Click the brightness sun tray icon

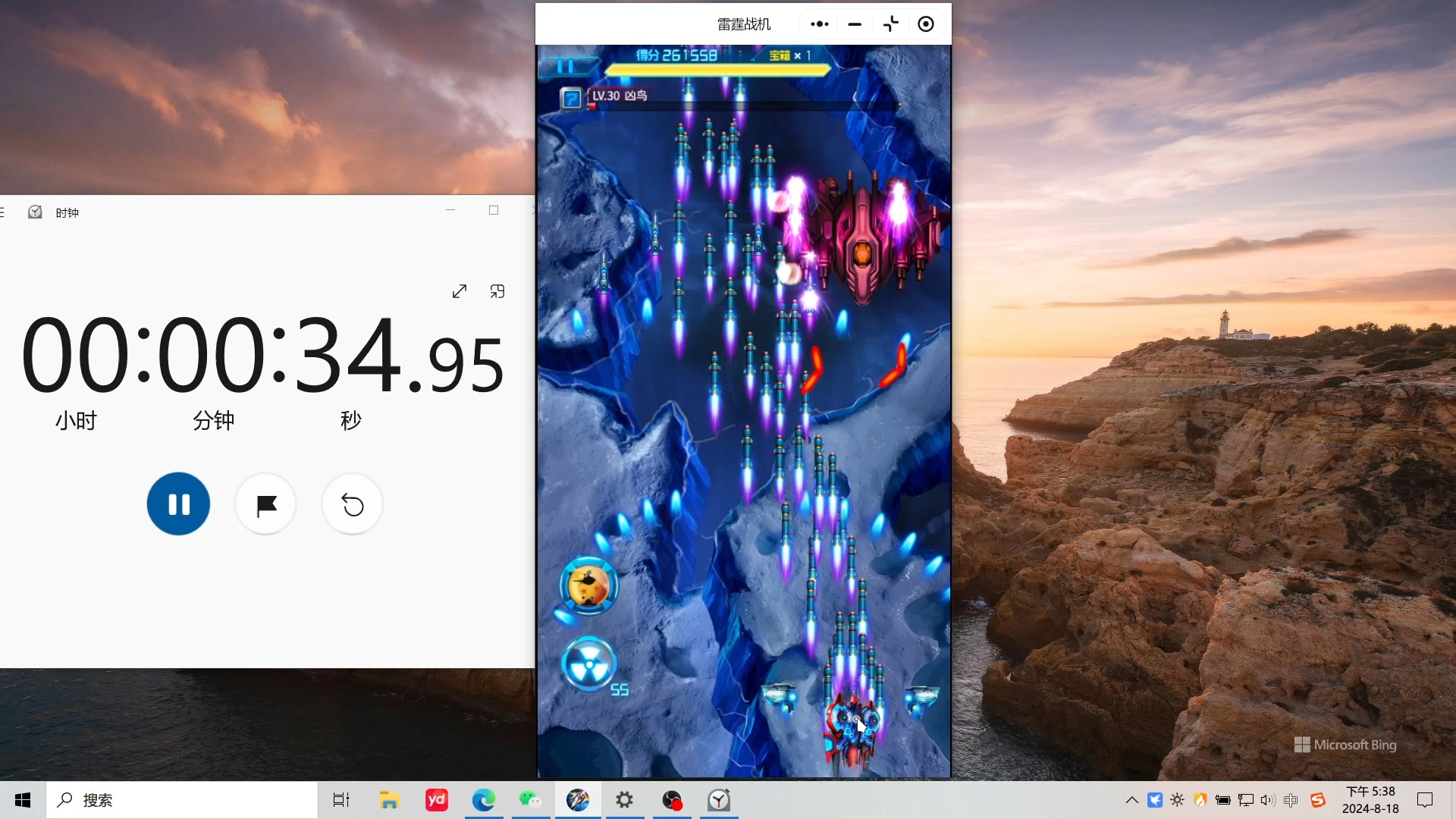tap(1178, 800)
